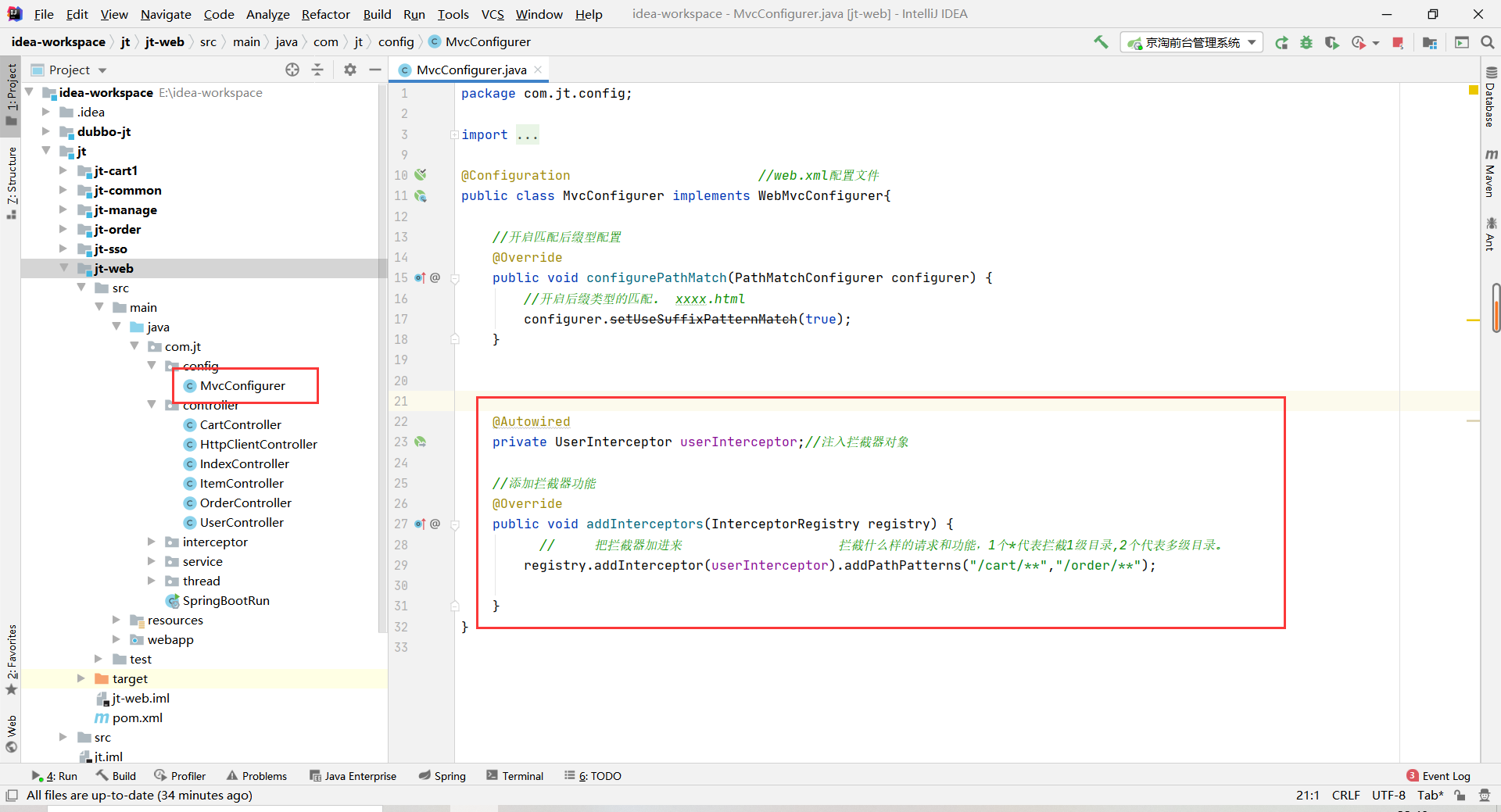Select CartController in project tree
This screenshot has height=812, width=1501.
click(240, 424)
